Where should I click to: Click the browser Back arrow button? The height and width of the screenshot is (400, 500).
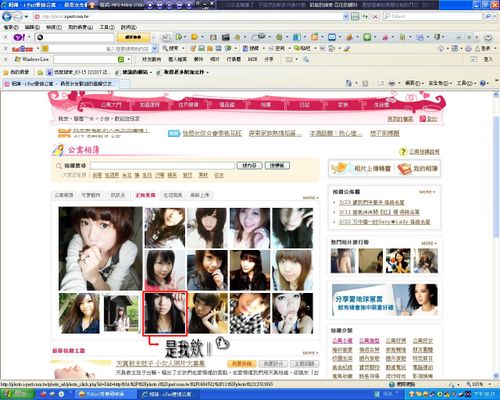click(x=7, y=16)
